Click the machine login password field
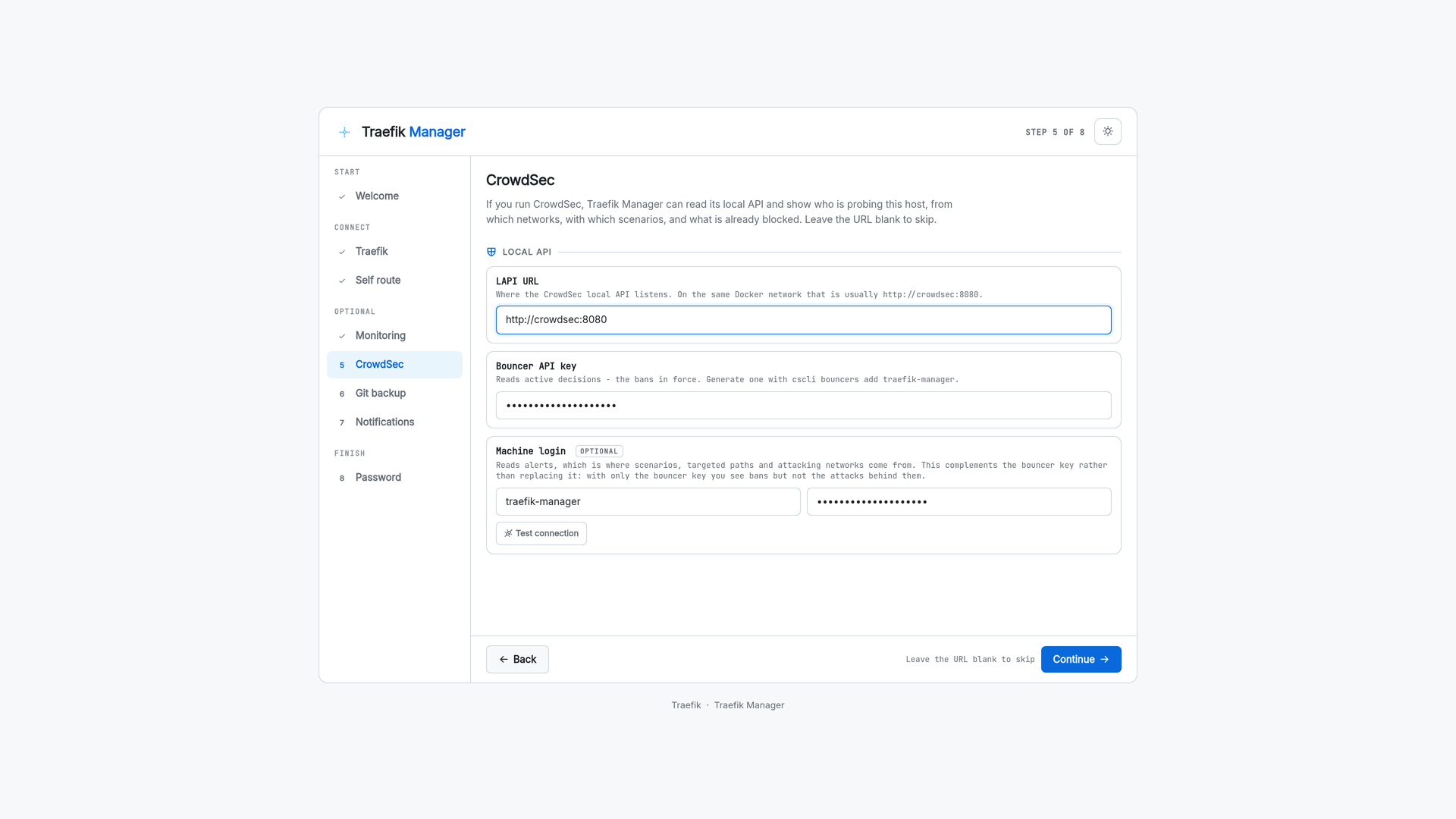This screenshot has height=819, width=1456. 959,501
